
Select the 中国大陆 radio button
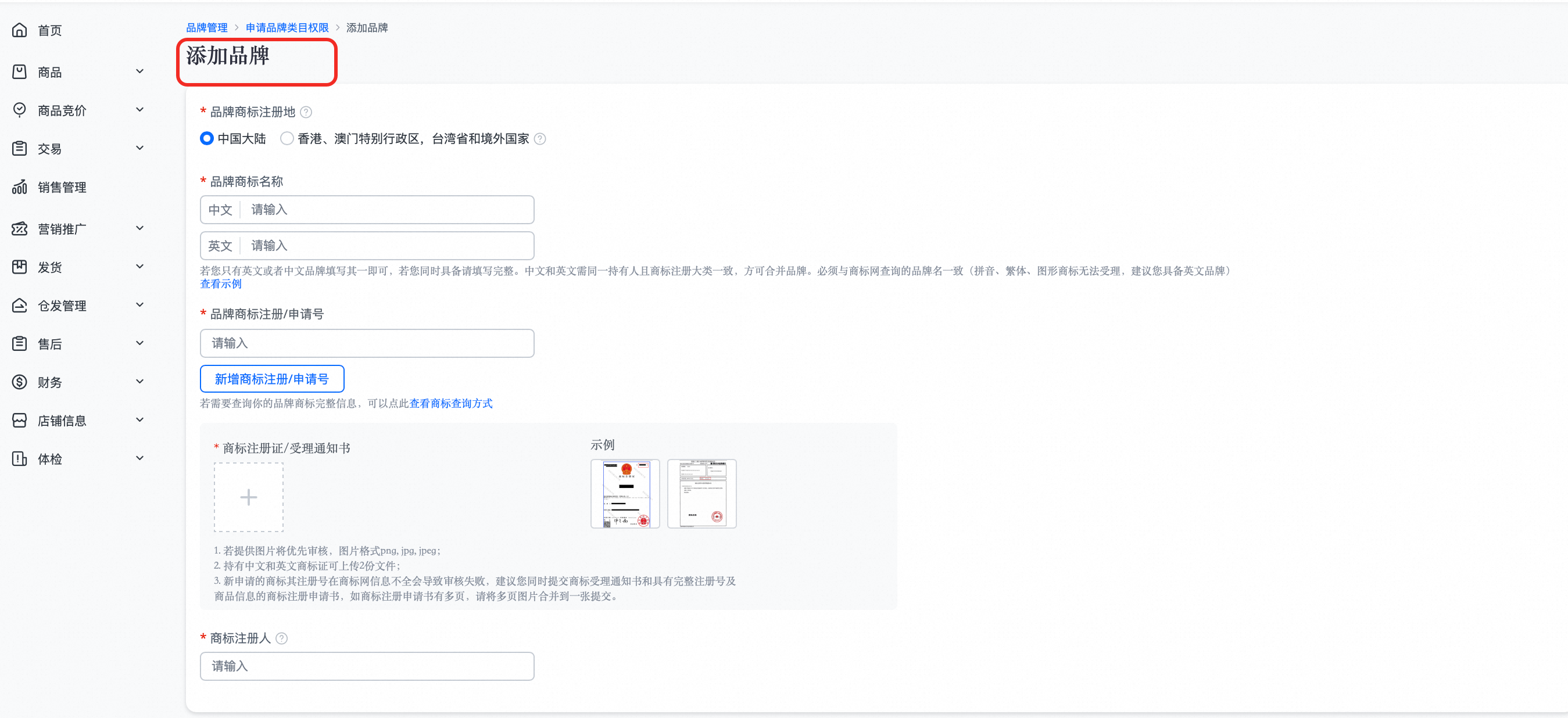coord(207,139)
